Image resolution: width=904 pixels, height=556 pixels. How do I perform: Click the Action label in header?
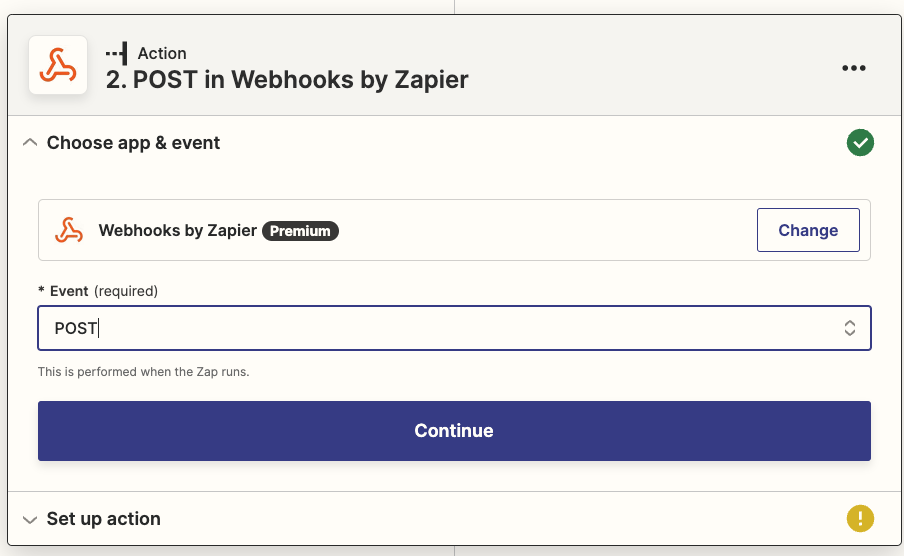click(162, 53)
